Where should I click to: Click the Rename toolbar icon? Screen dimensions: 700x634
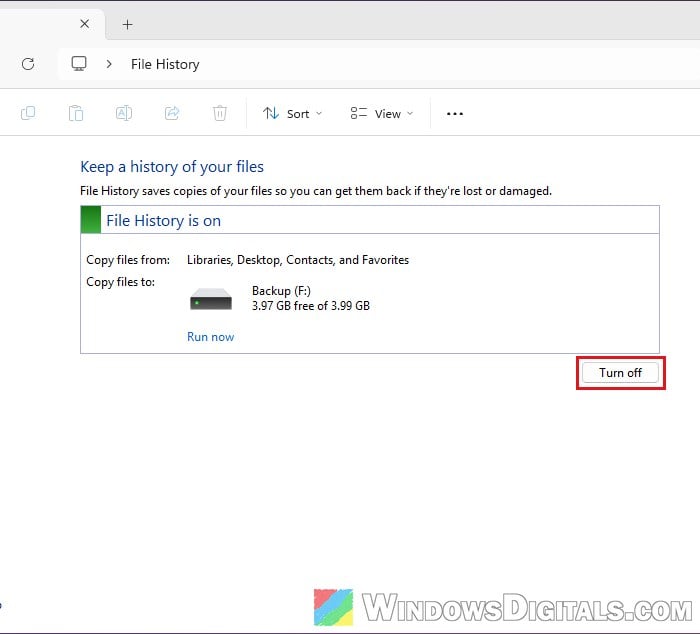pyautogui.click(x=124, y=113)
